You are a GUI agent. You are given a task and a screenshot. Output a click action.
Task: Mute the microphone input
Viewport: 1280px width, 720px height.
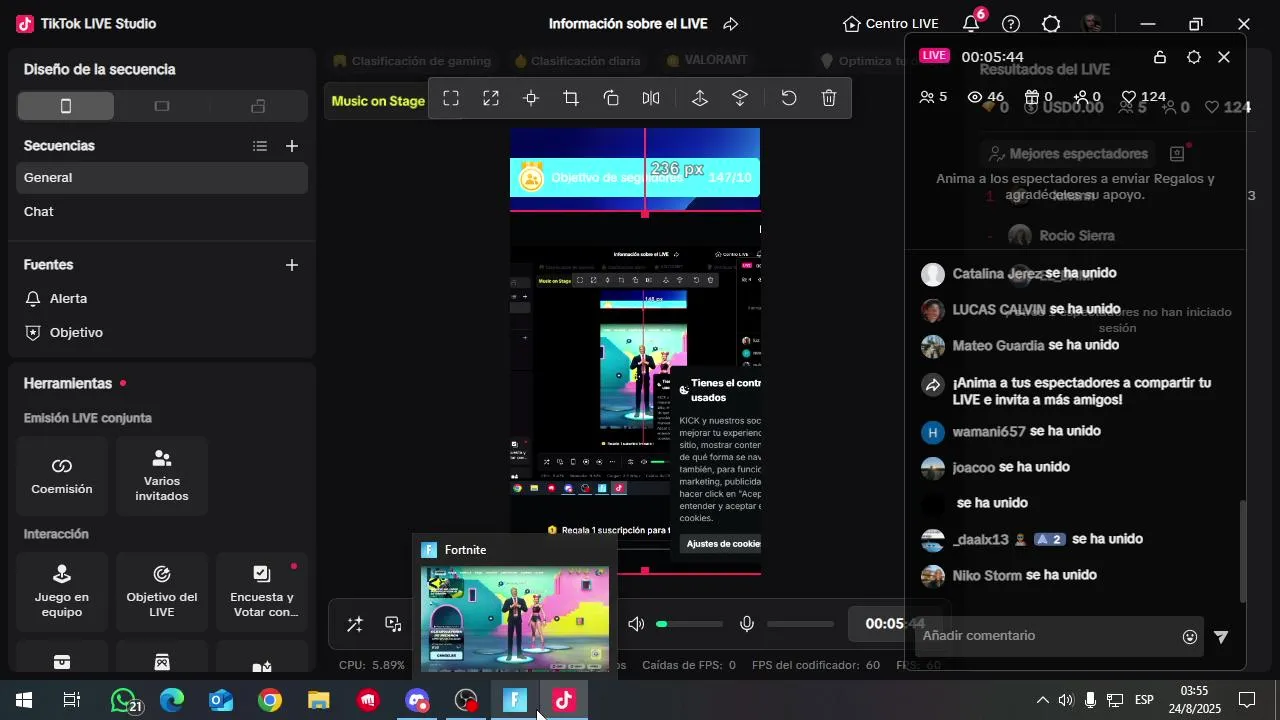[x=747, y=624]
